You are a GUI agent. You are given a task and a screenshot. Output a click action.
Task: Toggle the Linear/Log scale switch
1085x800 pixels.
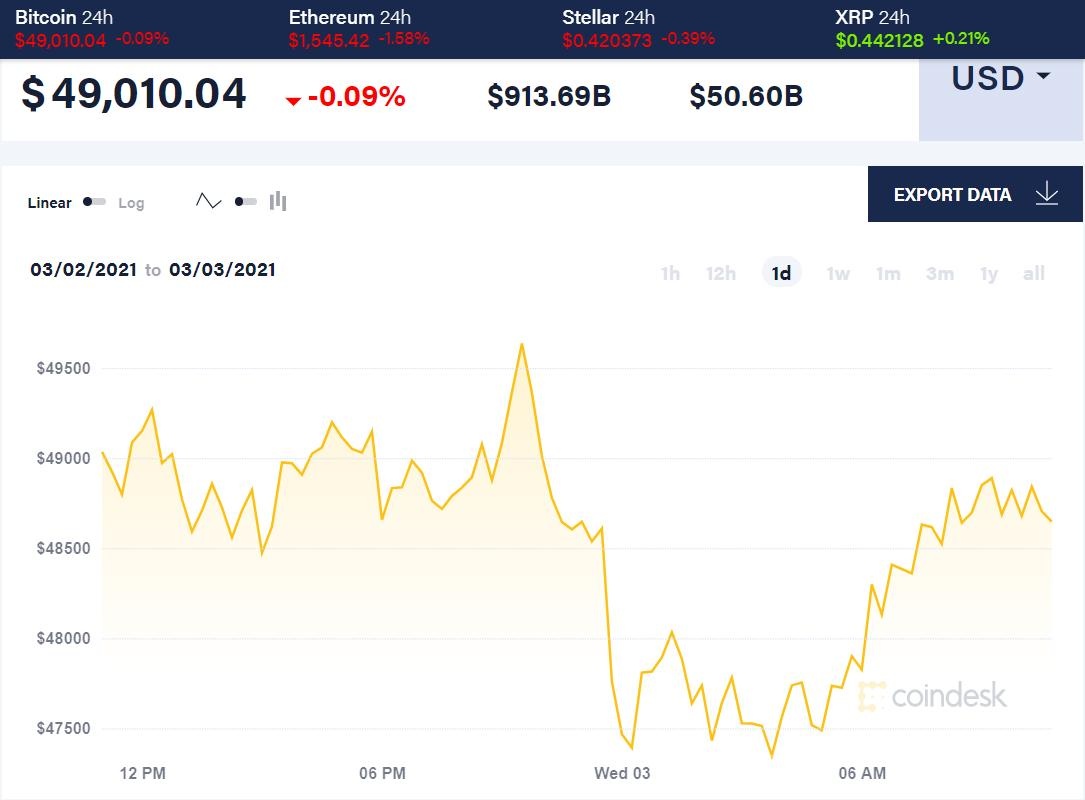pos(95,202)
